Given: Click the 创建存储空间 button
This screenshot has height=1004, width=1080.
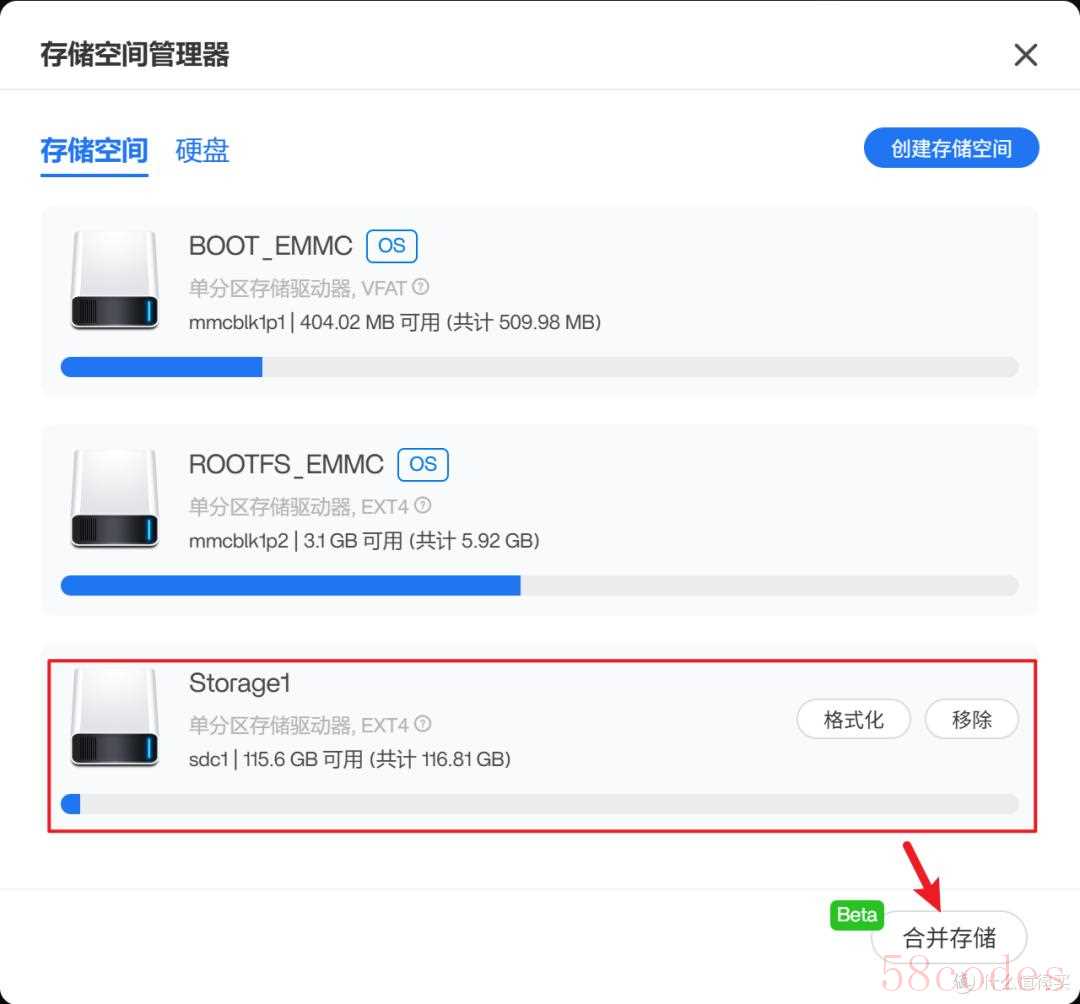Looking at the screenshot, I should [951, 148].
